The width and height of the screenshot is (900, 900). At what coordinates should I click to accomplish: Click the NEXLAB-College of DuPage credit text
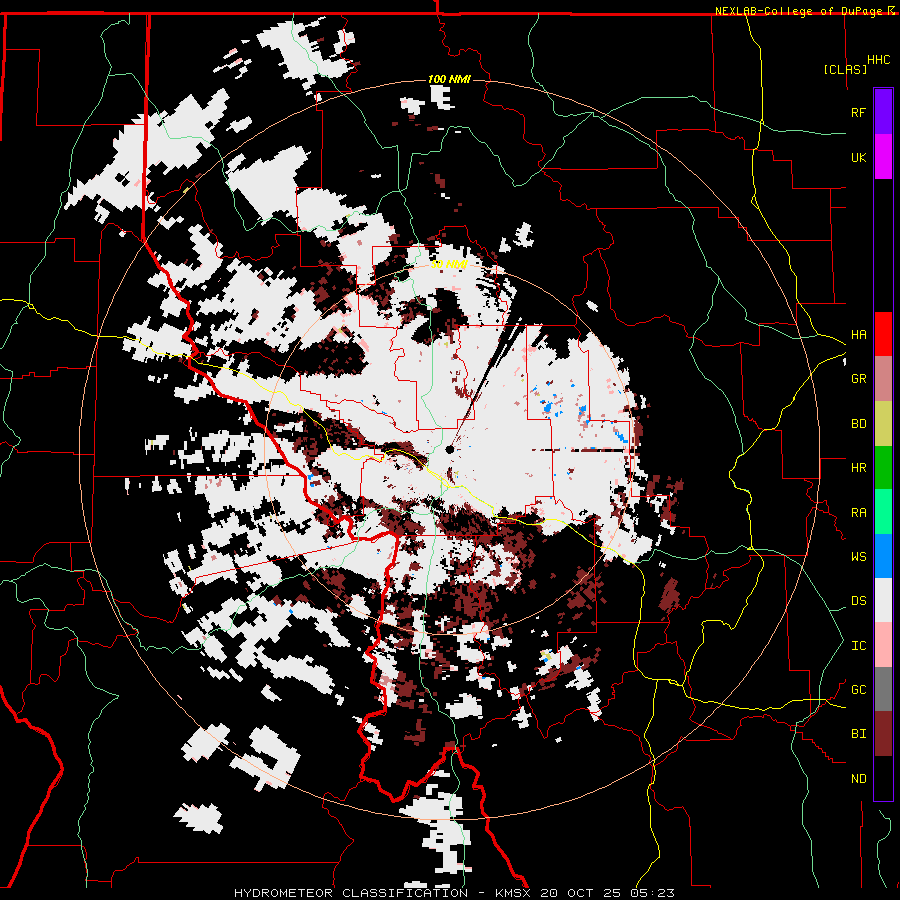801,11
